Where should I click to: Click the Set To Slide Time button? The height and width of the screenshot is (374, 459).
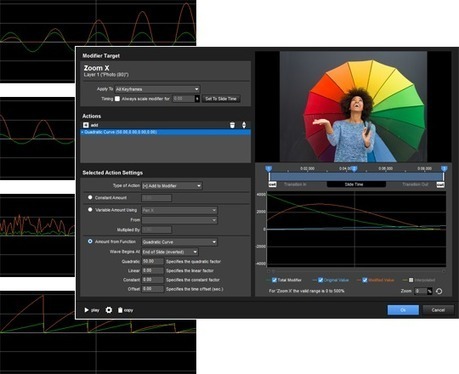tap(221, 99)
